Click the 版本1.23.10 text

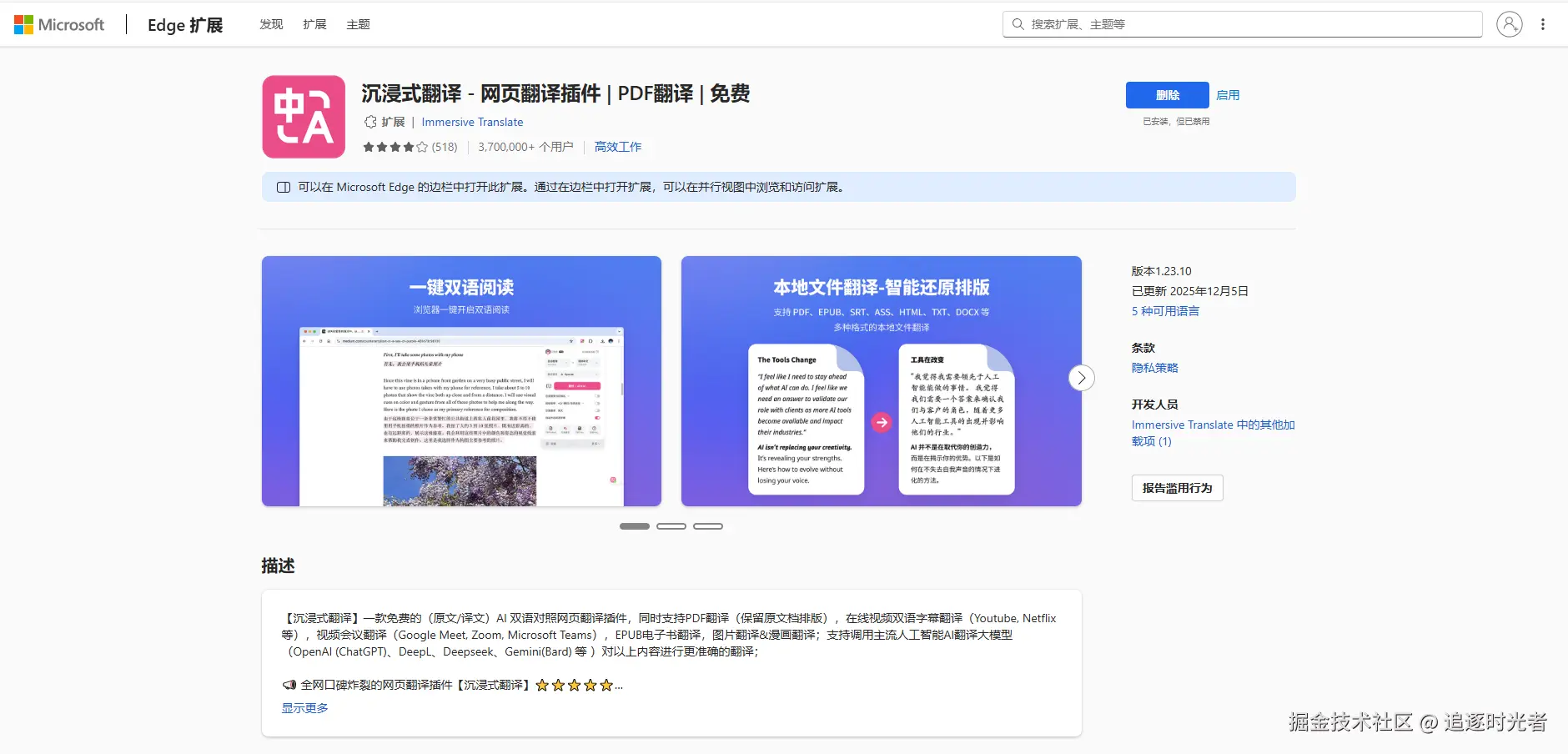click(x=1161, y=271)
